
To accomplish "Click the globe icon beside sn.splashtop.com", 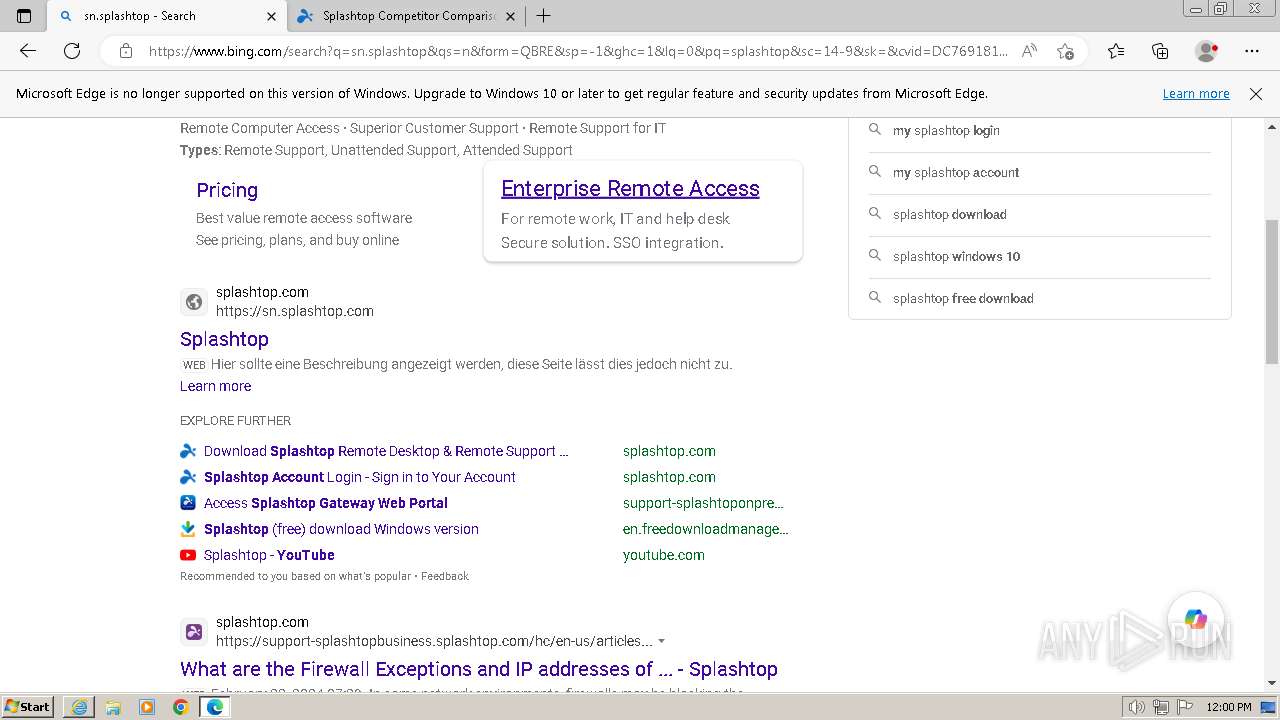I will tap(194, 302).
